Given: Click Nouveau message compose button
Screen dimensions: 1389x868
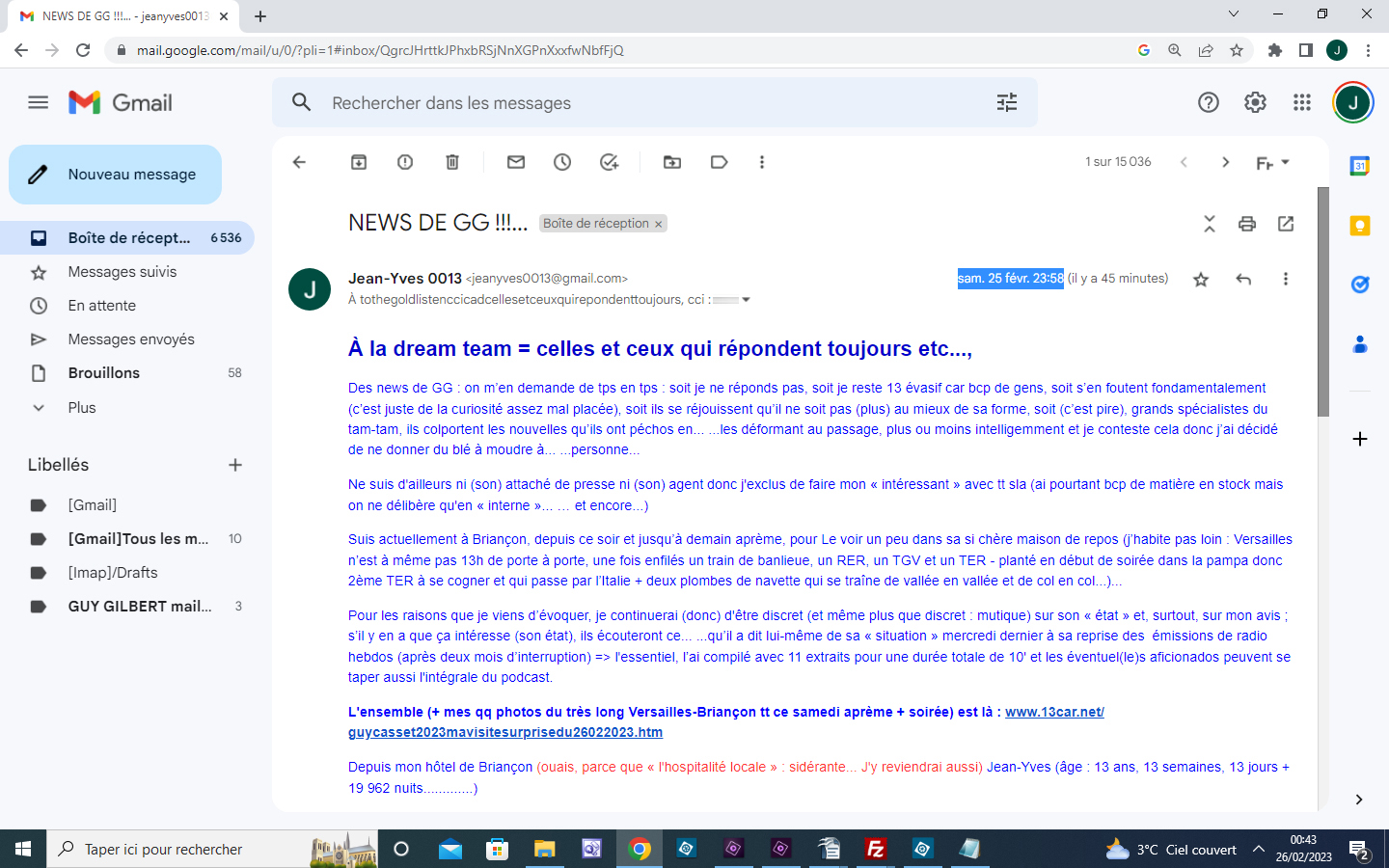Looking at the screenshot, I should pyautogui.click(x=116, y=175).
